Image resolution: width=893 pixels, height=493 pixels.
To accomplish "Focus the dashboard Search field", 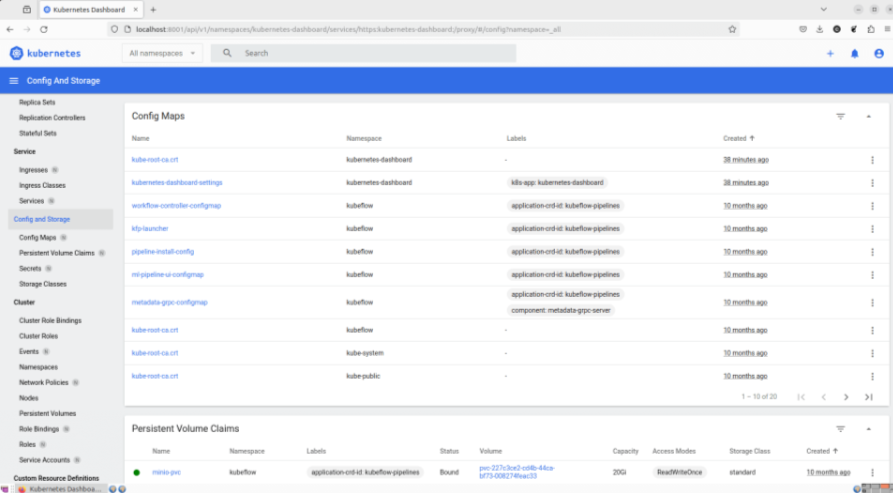I will point(363,53).
